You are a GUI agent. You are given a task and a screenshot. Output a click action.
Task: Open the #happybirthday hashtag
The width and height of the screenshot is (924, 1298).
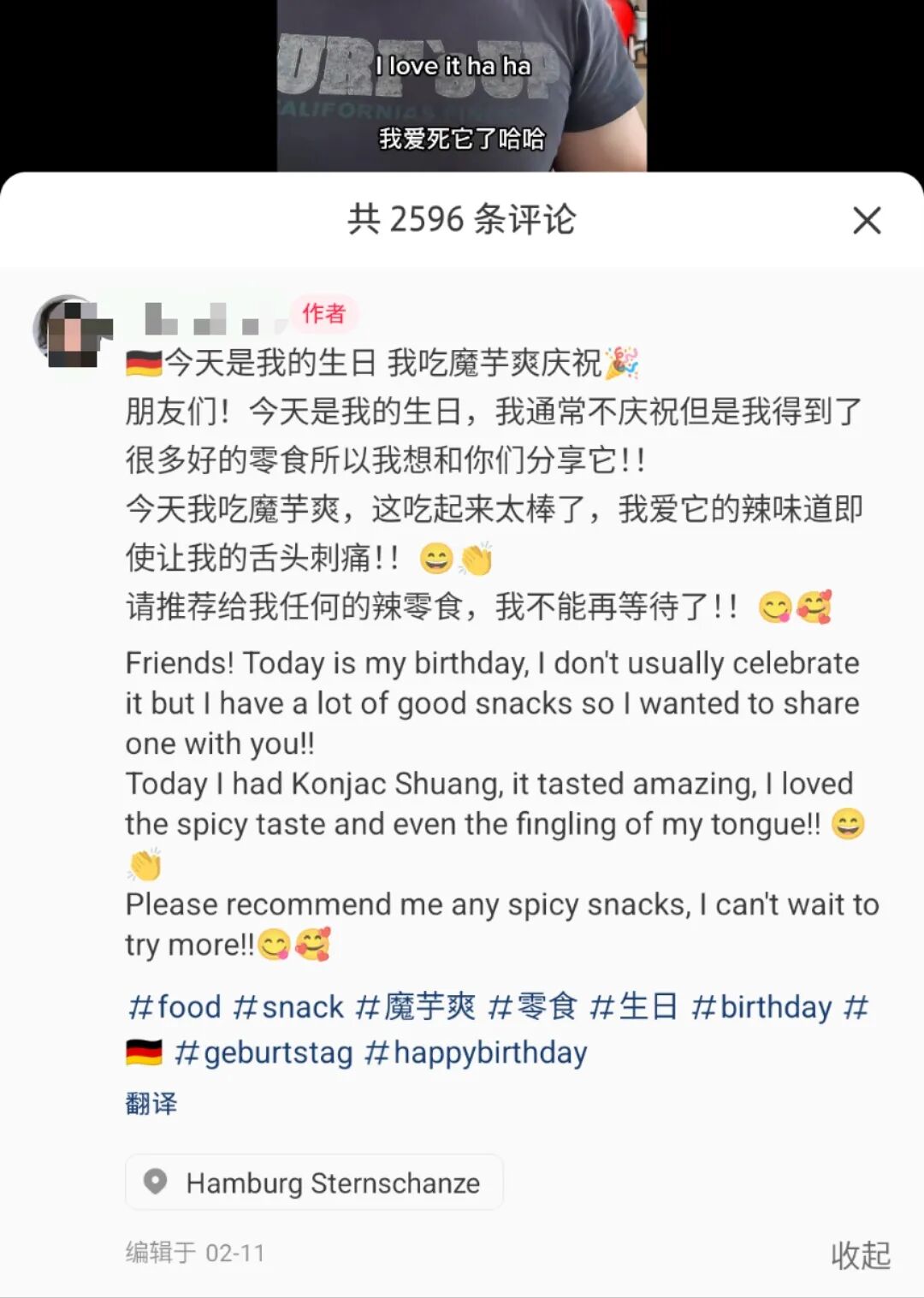(476, 1052)
